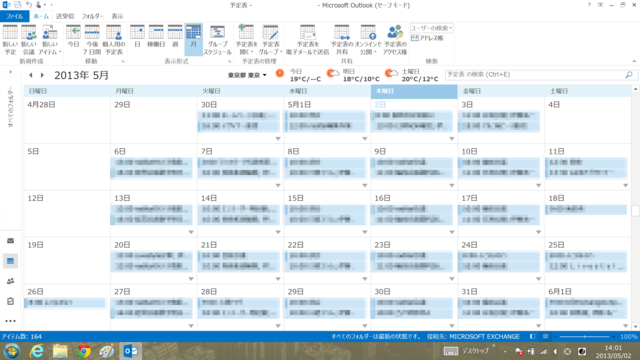Select month view (月) button
The width and height of the screenshot is (640, 360).
point(193,39)
